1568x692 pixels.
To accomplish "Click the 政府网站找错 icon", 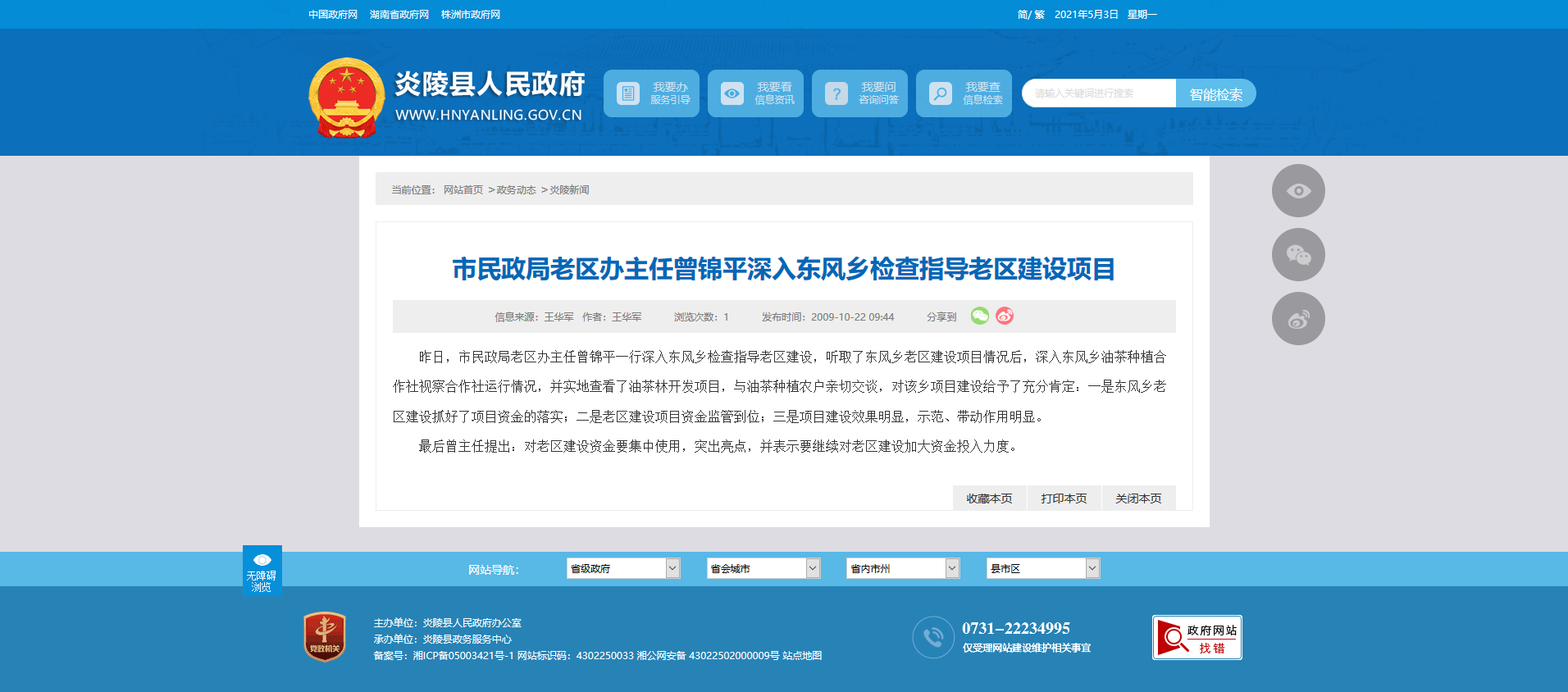I will tap(1197, 638).
